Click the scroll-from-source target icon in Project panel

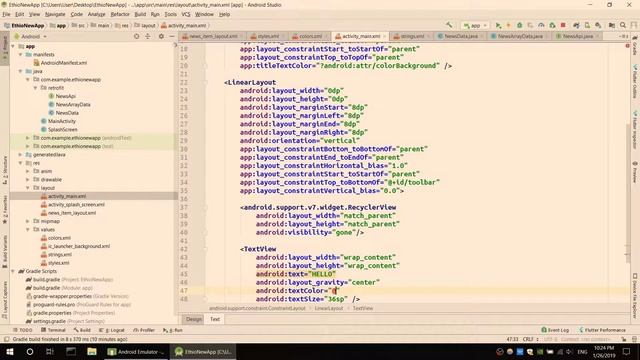click(136, 36)
